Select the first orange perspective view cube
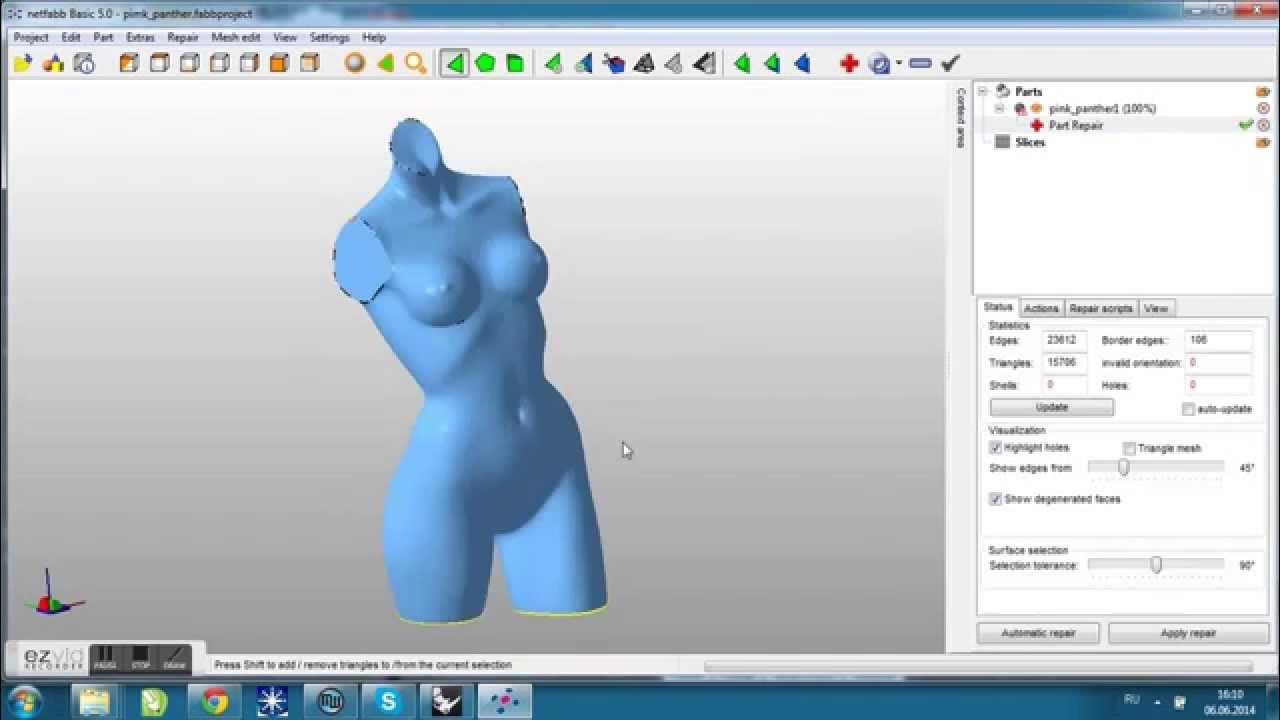 128,64
